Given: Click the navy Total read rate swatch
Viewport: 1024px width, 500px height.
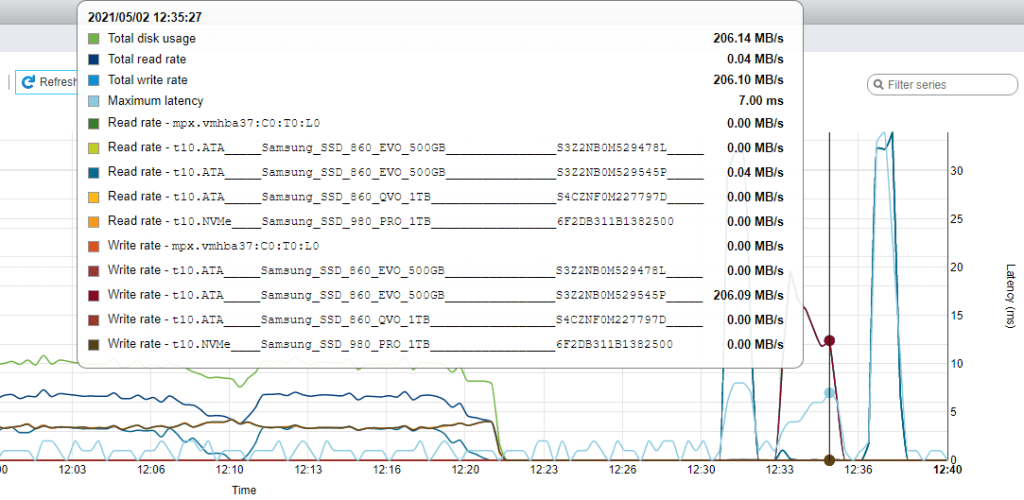Looking at the screenshot, I should pyautogui.click(x=94, y=59).
